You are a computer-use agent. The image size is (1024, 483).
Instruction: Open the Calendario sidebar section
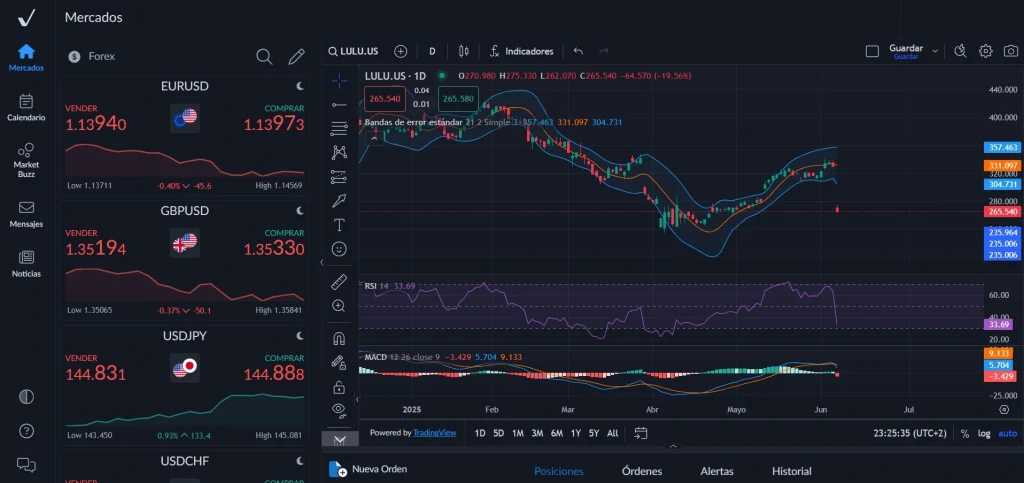point(26,108)
